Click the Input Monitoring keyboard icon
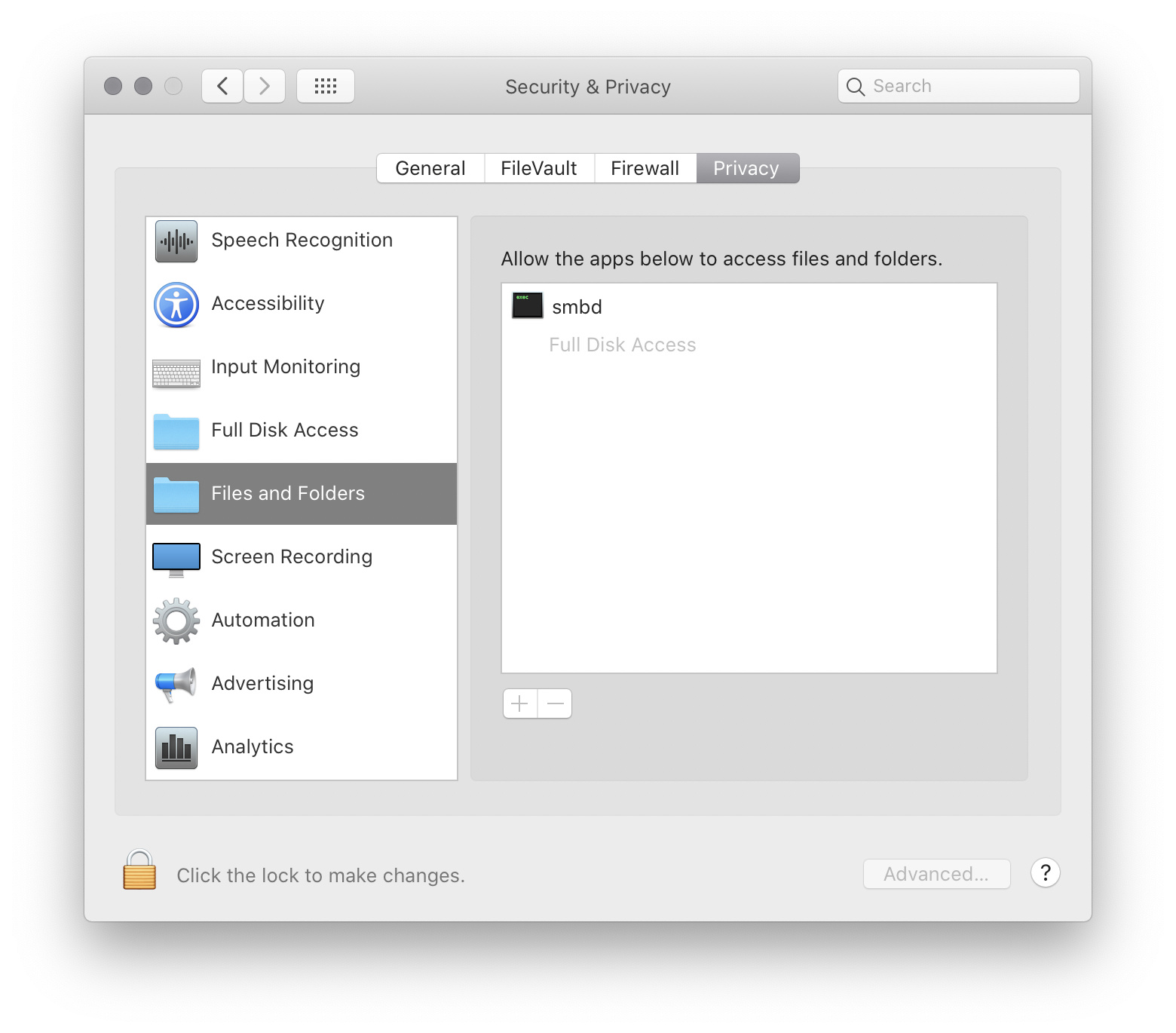 click(x=176, y=373)
